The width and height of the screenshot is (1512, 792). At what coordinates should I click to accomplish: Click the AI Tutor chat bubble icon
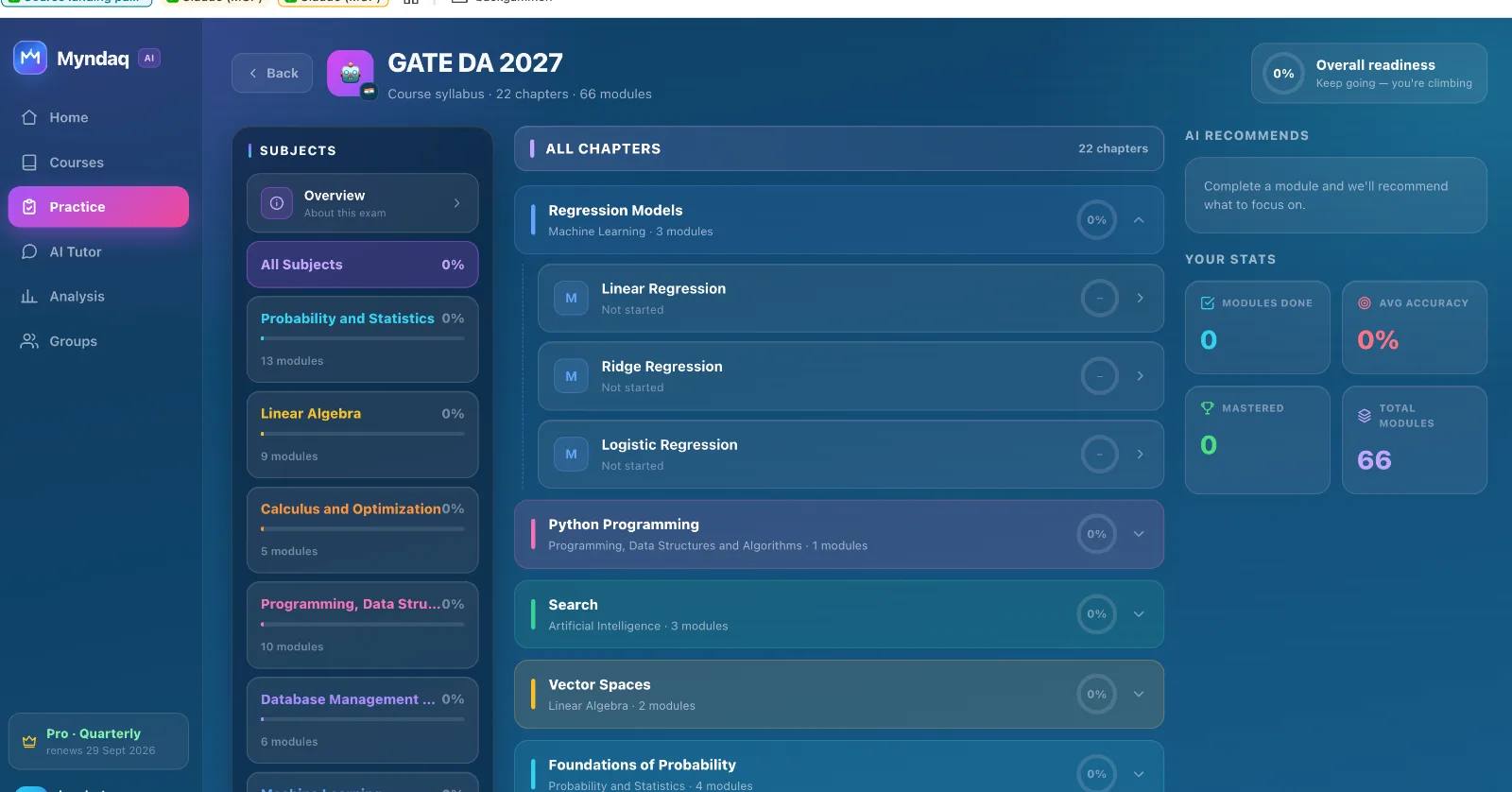[29, 251]
